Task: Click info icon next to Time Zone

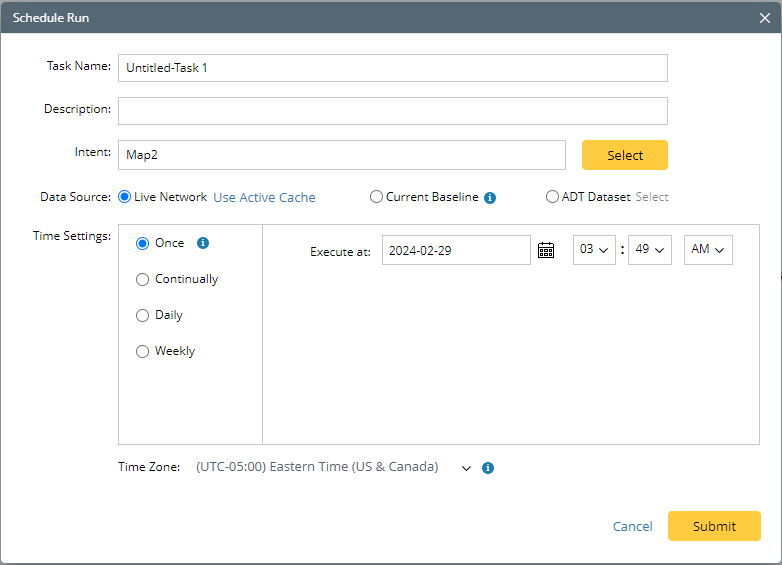Action: pos(488,467)
